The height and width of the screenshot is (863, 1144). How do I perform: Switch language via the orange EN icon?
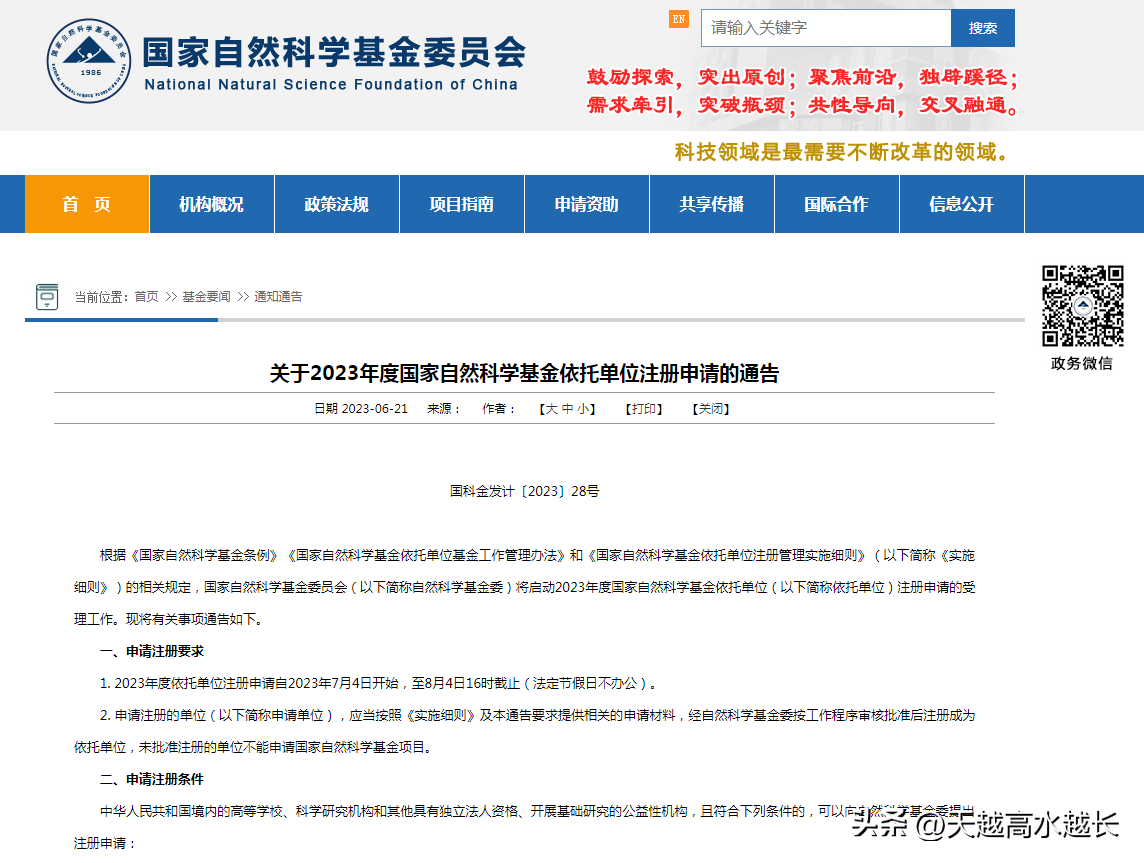coord(679,20)
